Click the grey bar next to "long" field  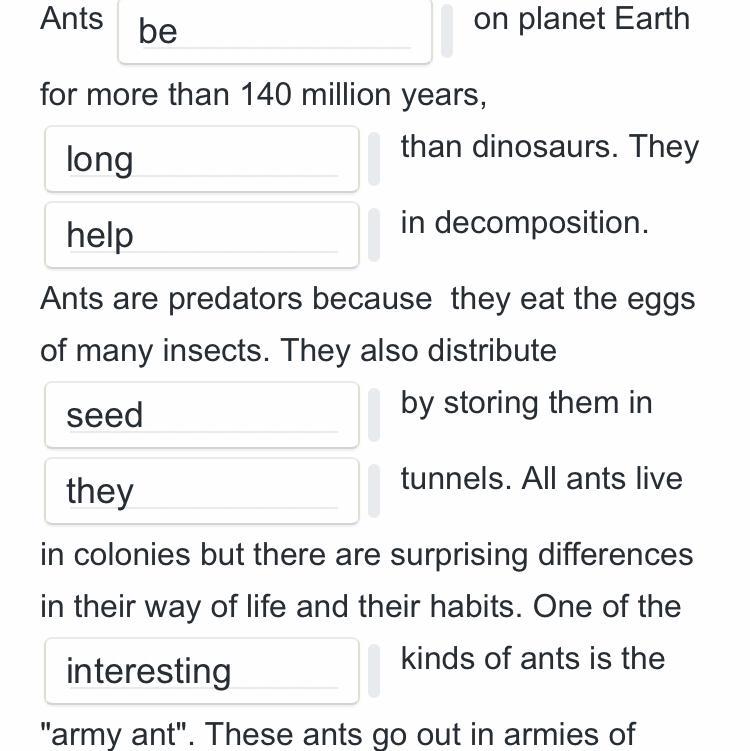click(x=374, y=159)
